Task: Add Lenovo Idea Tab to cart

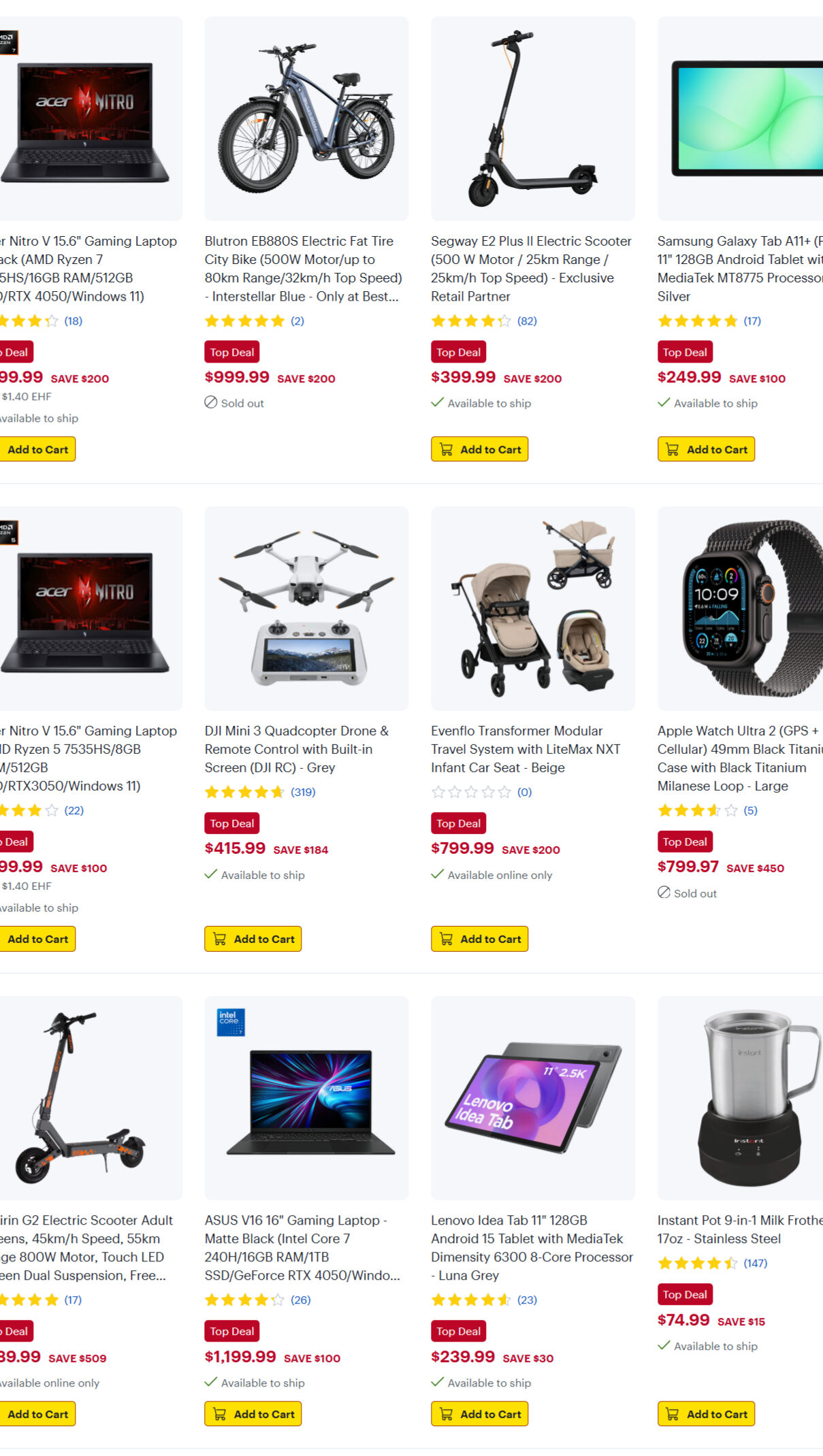Action: [479, 1414]
